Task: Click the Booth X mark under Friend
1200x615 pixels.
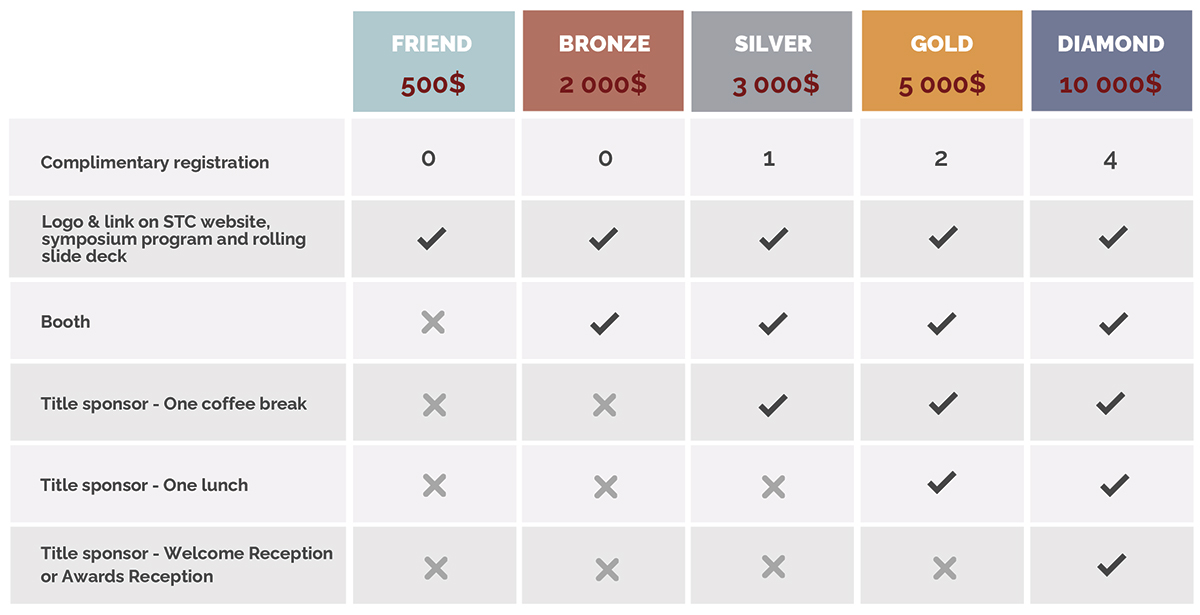Action: click(433, 322)
